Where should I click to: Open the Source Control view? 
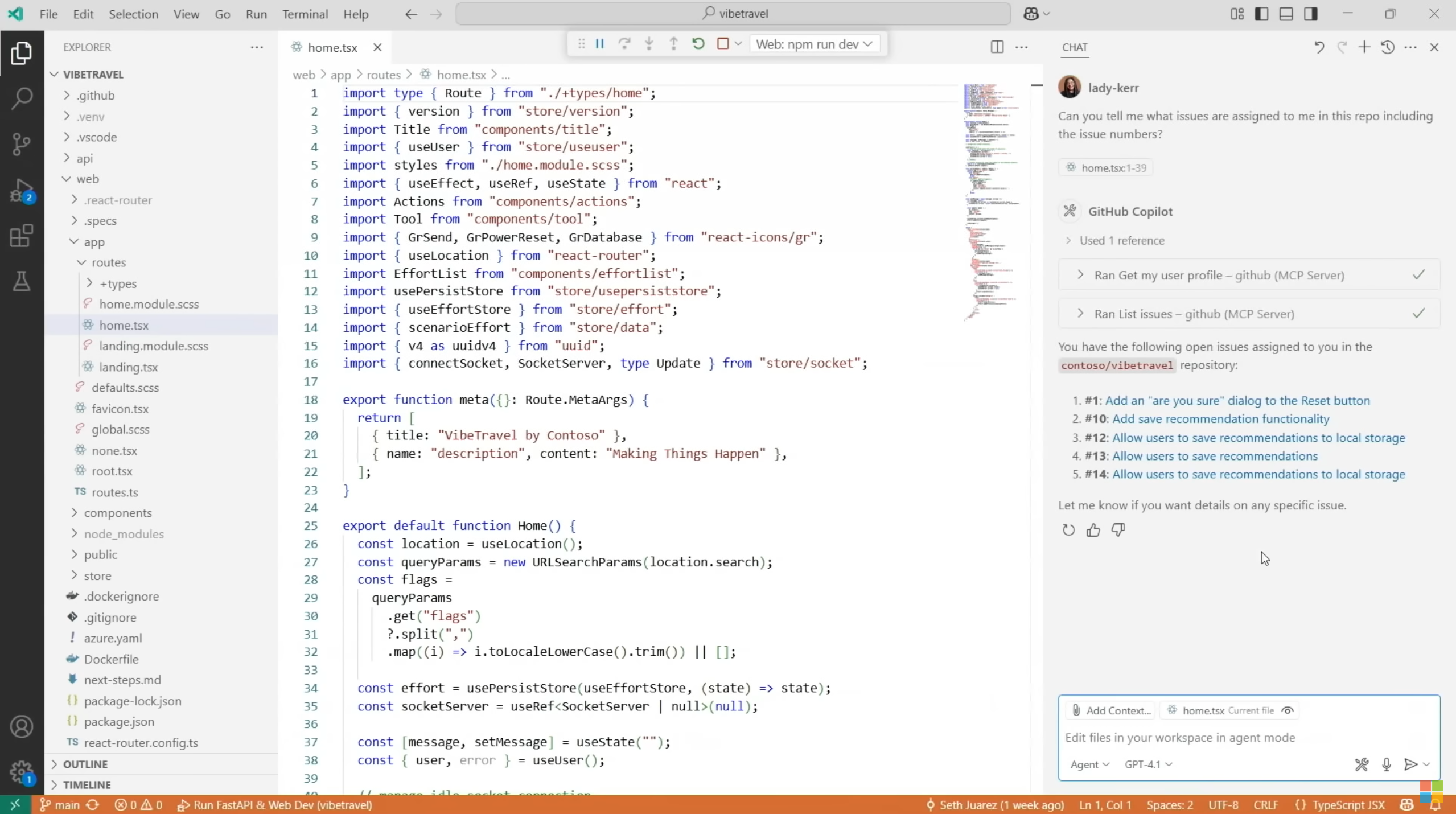[22, 144]
